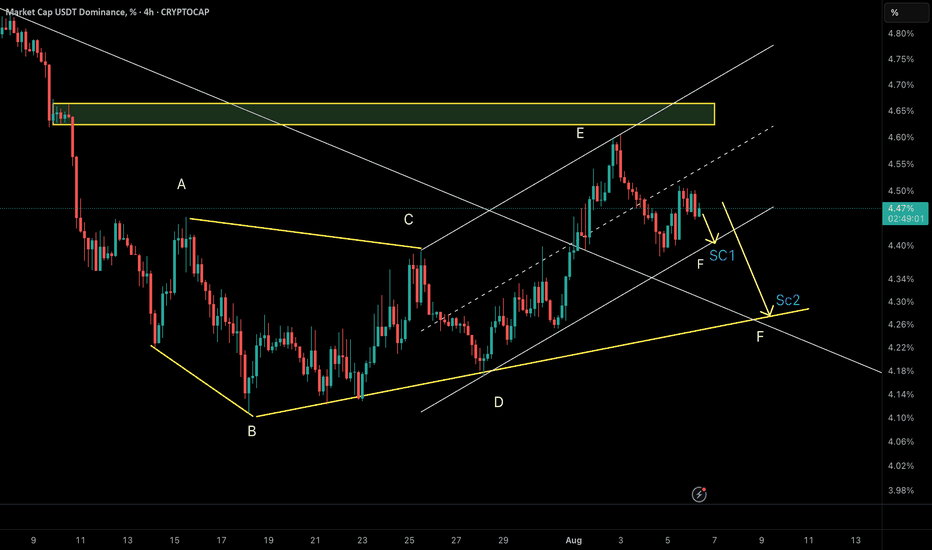Select the F label beside SC1
The height and width of the screenshot is (550, 932).
coord(700,263)
